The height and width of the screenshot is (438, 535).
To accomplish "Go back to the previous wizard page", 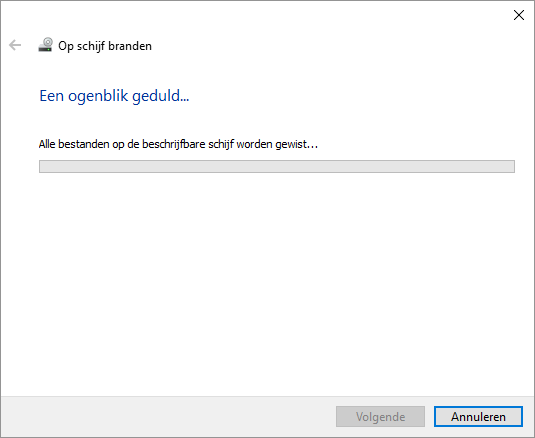I will [15, 45].
